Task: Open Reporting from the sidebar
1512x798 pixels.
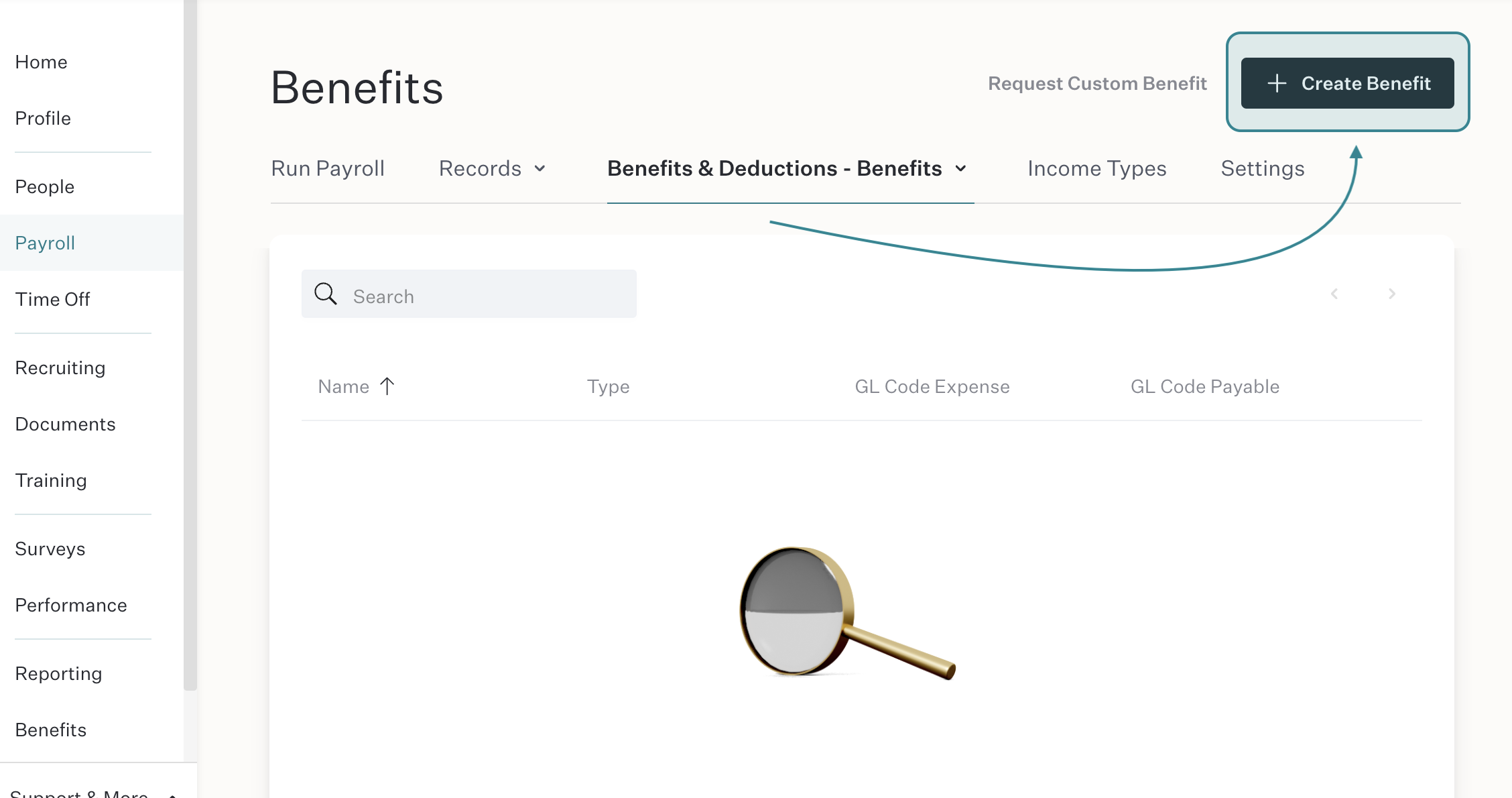Action: coord(58,673)
